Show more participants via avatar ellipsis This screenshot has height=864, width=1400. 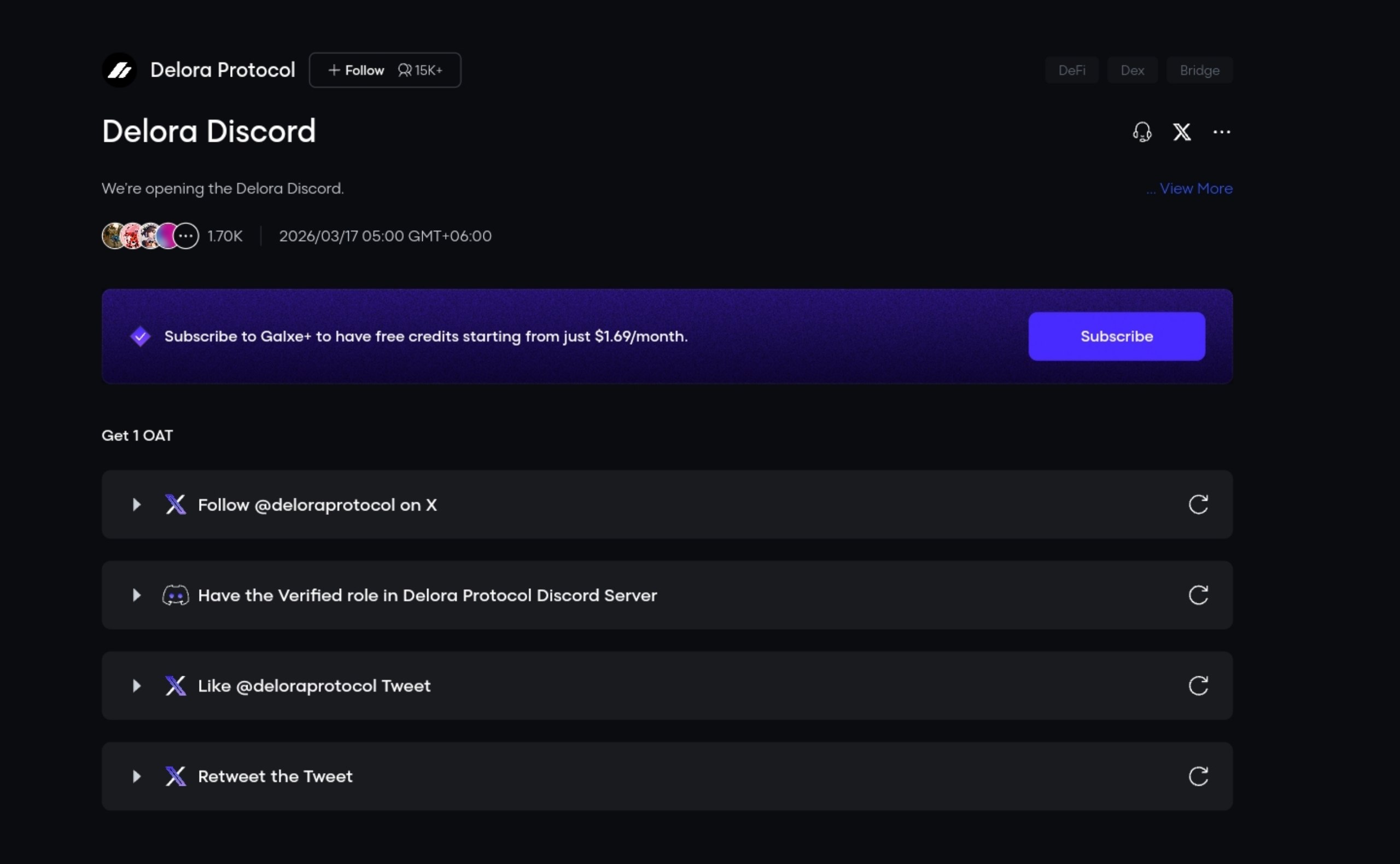pyautogui.click(x=186, y=236)
